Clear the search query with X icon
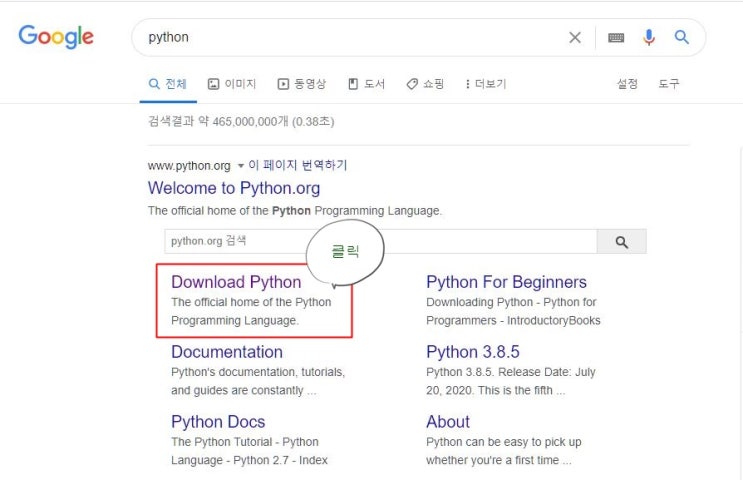This screenshot has width=743, height=480. coord(575,37)
